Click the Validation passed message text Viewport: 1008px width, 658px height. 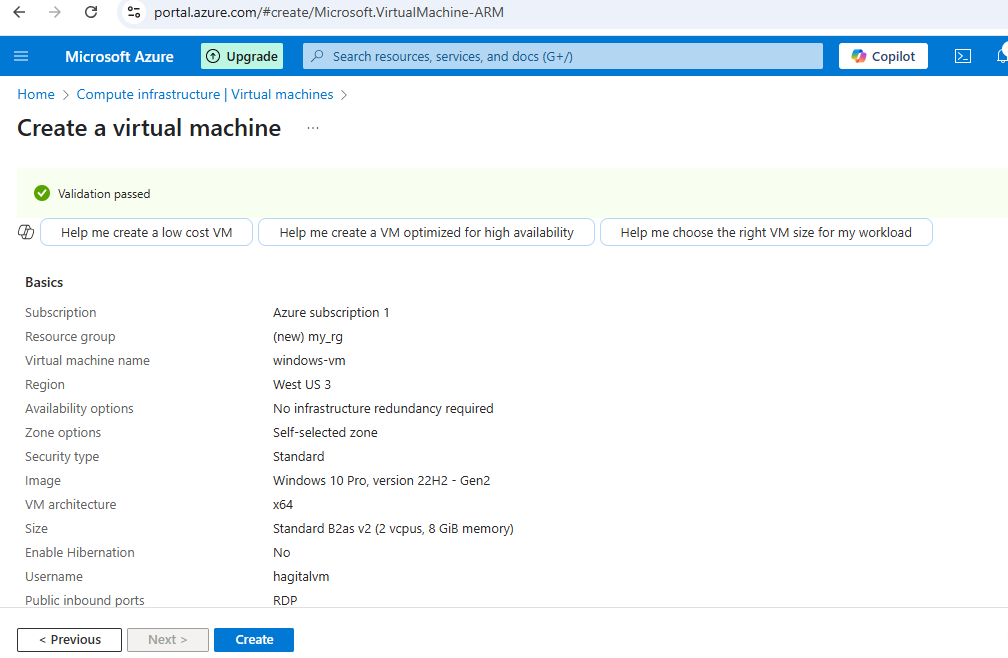[x=104, y=194]
